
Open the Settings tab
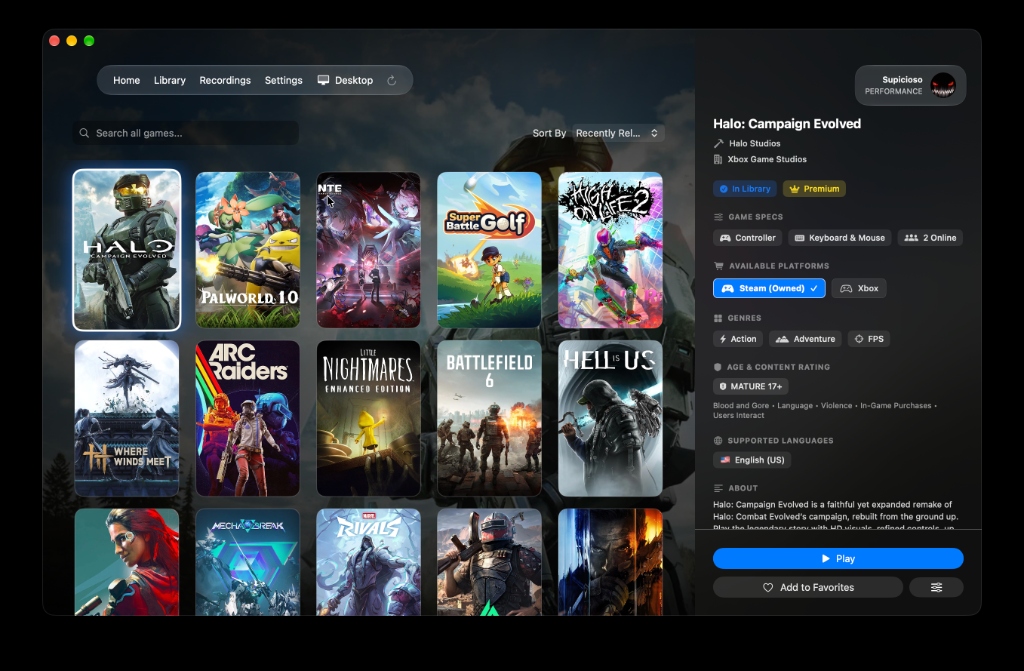pos(283,80)
